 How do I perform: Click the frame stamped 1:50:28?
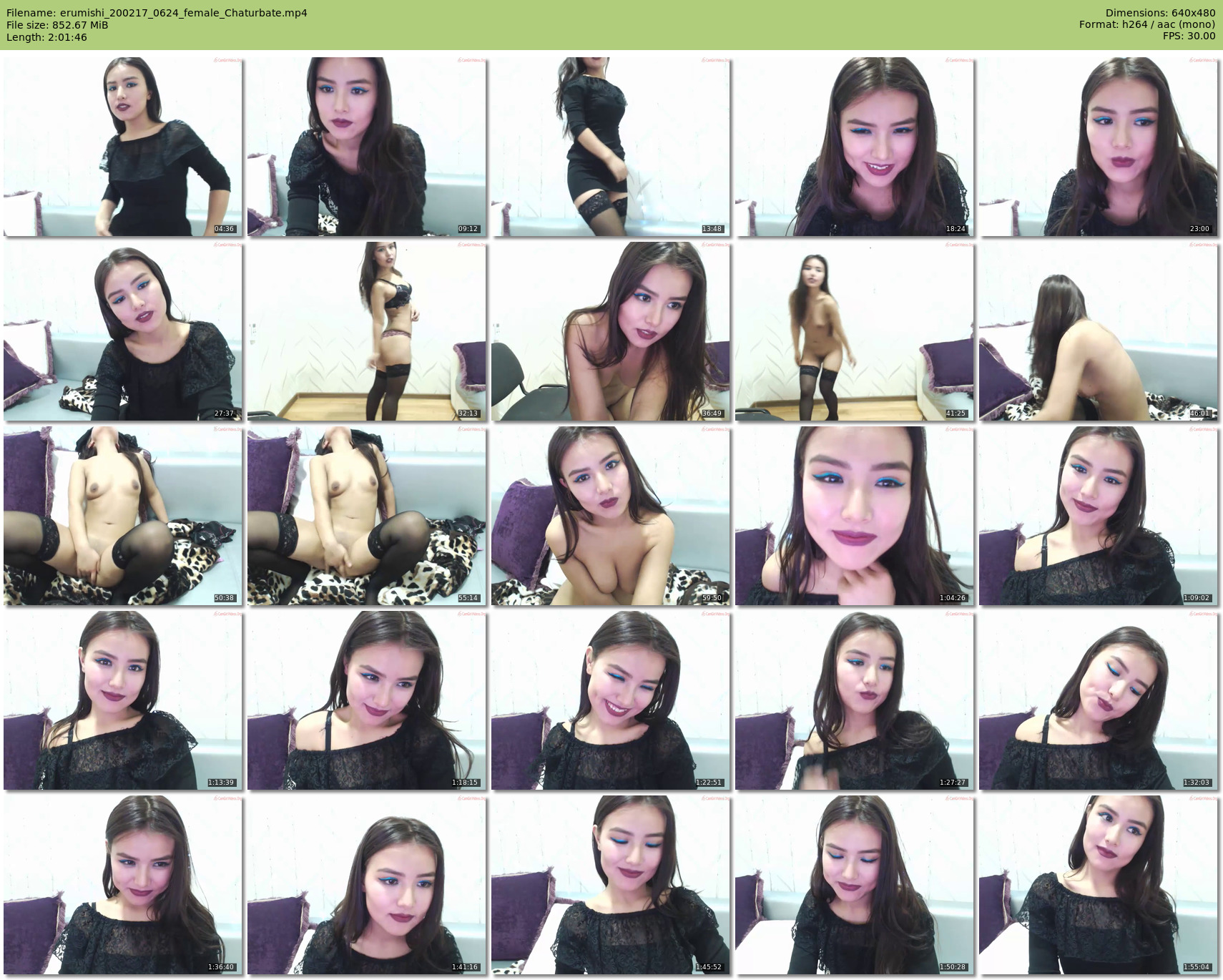coord(855,885)
